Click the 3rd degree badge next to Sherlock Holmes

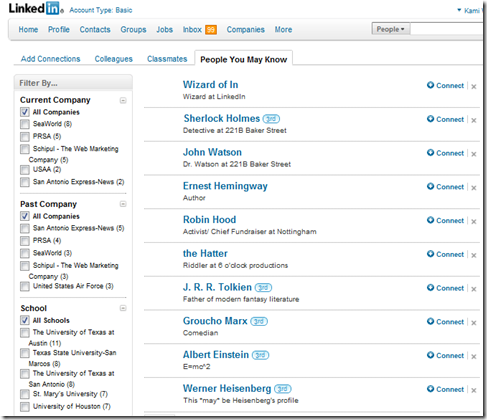[271, 119]
